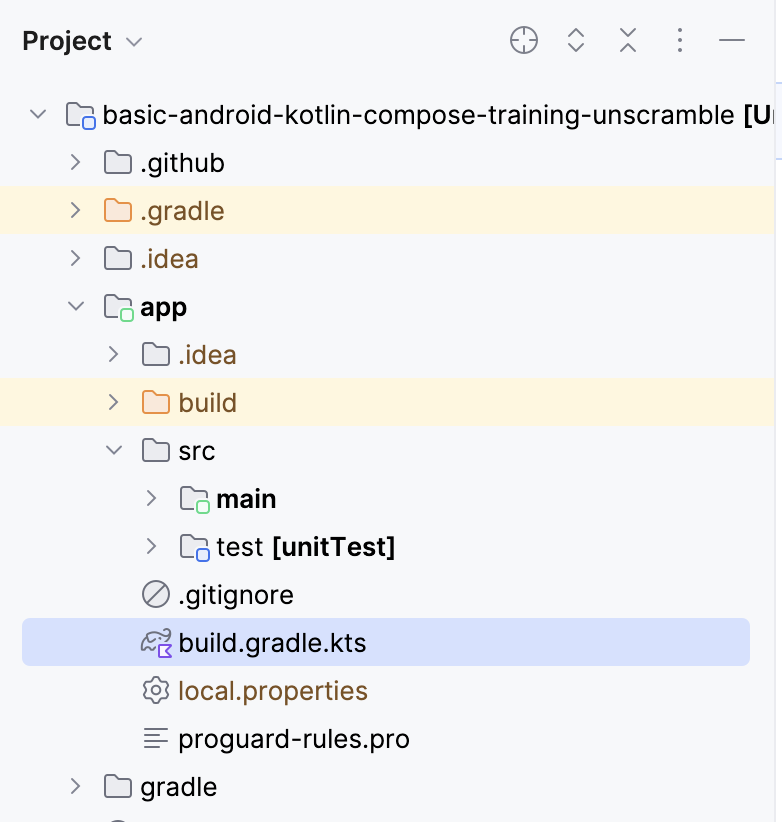Click the proguard-rules.pro text file icon
Viewport: 782px width, 822px height.
coord(156,738)
